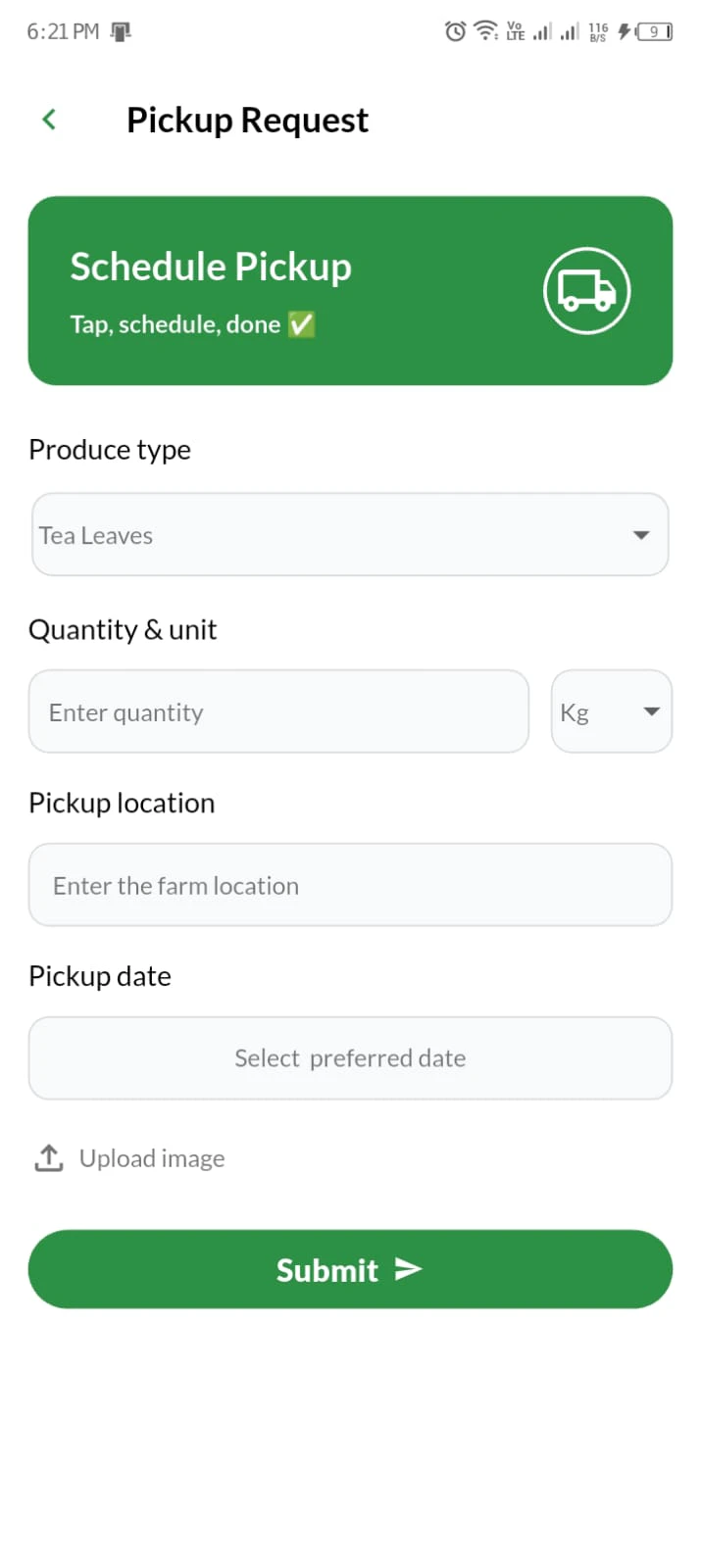Image resolution: width=701 pixels, height=1568 pixels.
Task: Tap the 6:21 PM clock in the status bar
Action: [x=61, y=30]
